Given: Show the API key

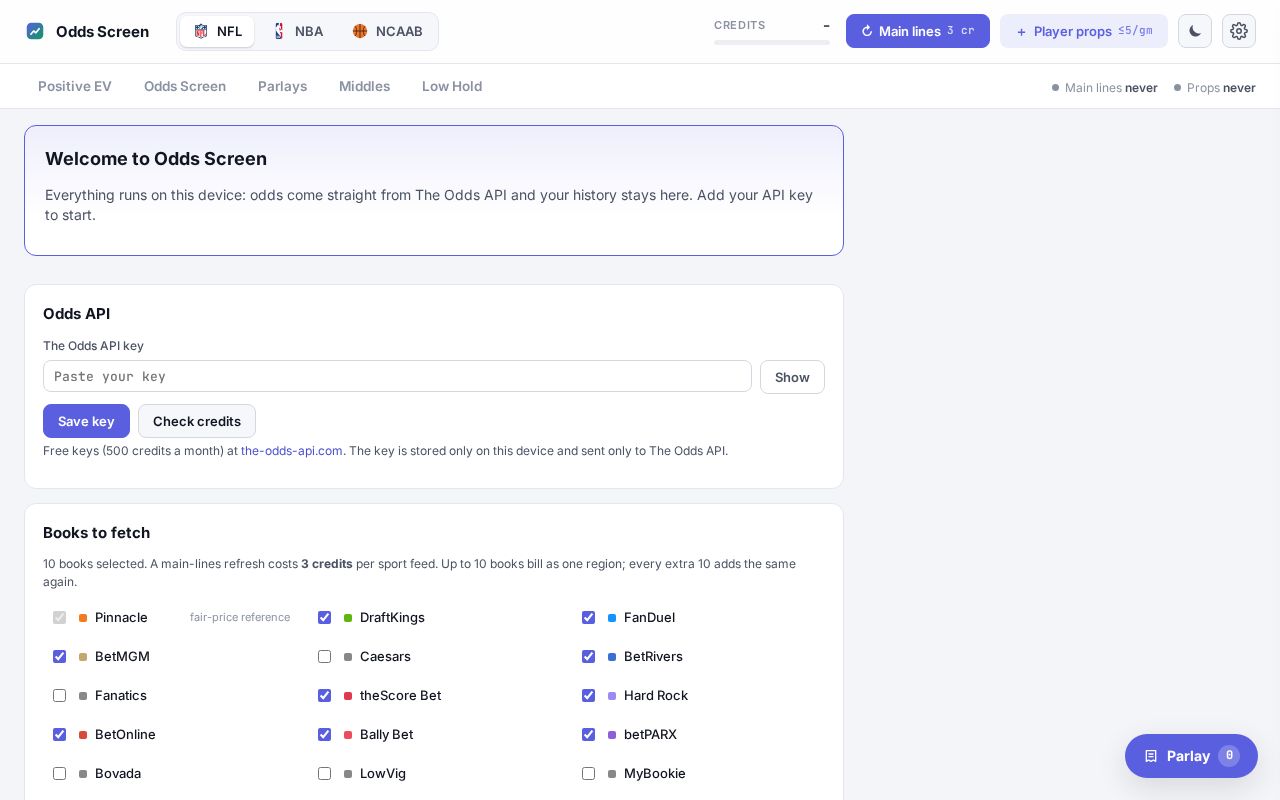Looking at the screenshot, I should click(x=792, y=377).
